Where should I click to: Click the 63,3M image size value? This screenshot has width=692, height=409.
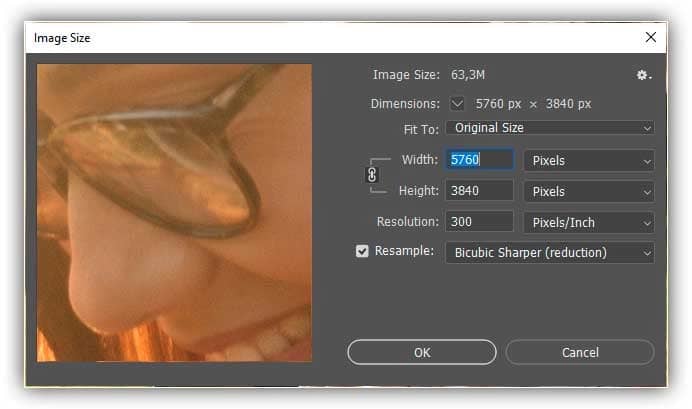pos(468,75)
